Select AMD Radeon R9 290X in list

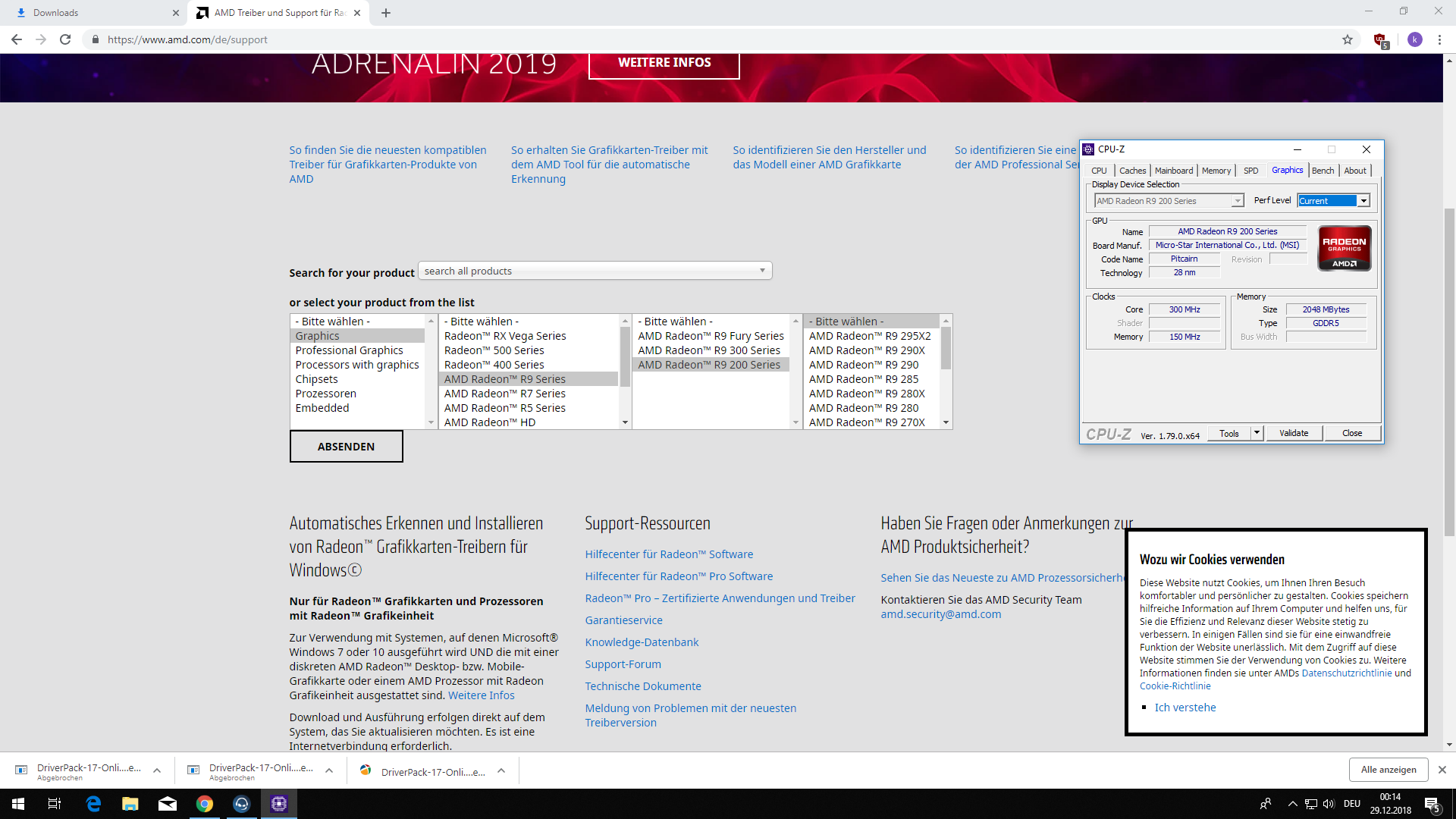[x=866, y=350]
